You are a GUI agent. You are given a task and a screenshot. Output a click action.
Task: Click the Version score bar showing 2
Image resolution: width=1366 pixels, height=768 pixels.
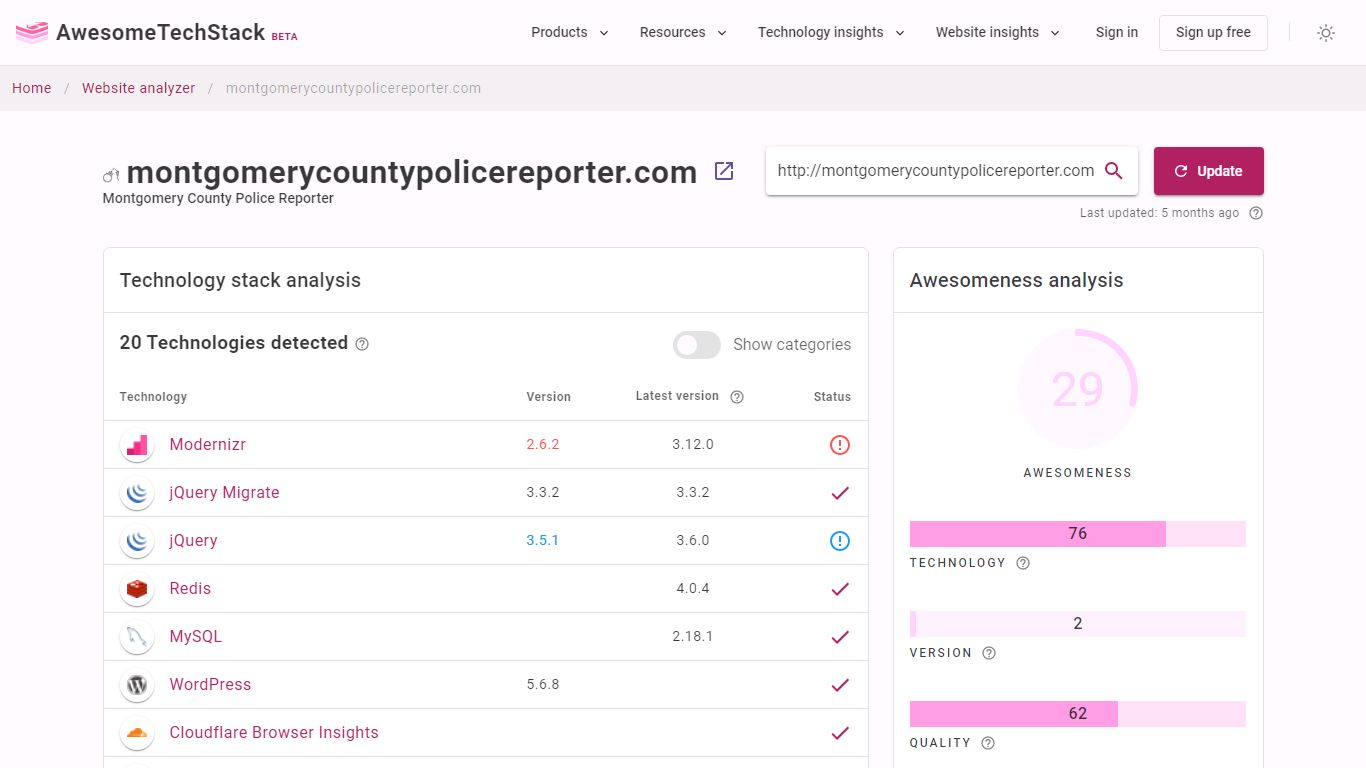click(x=1078, y=624)
